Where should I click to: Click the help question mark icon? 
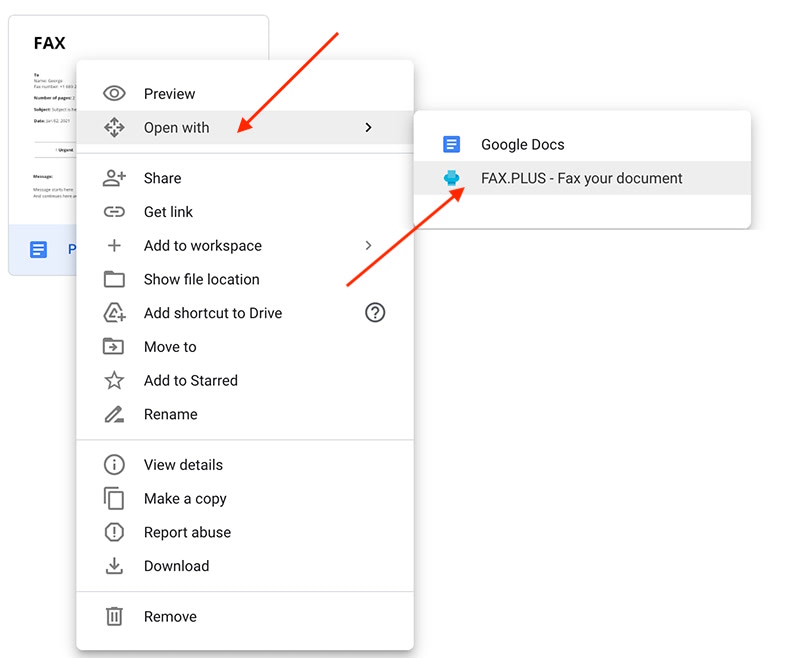click(x=375, y=313)
